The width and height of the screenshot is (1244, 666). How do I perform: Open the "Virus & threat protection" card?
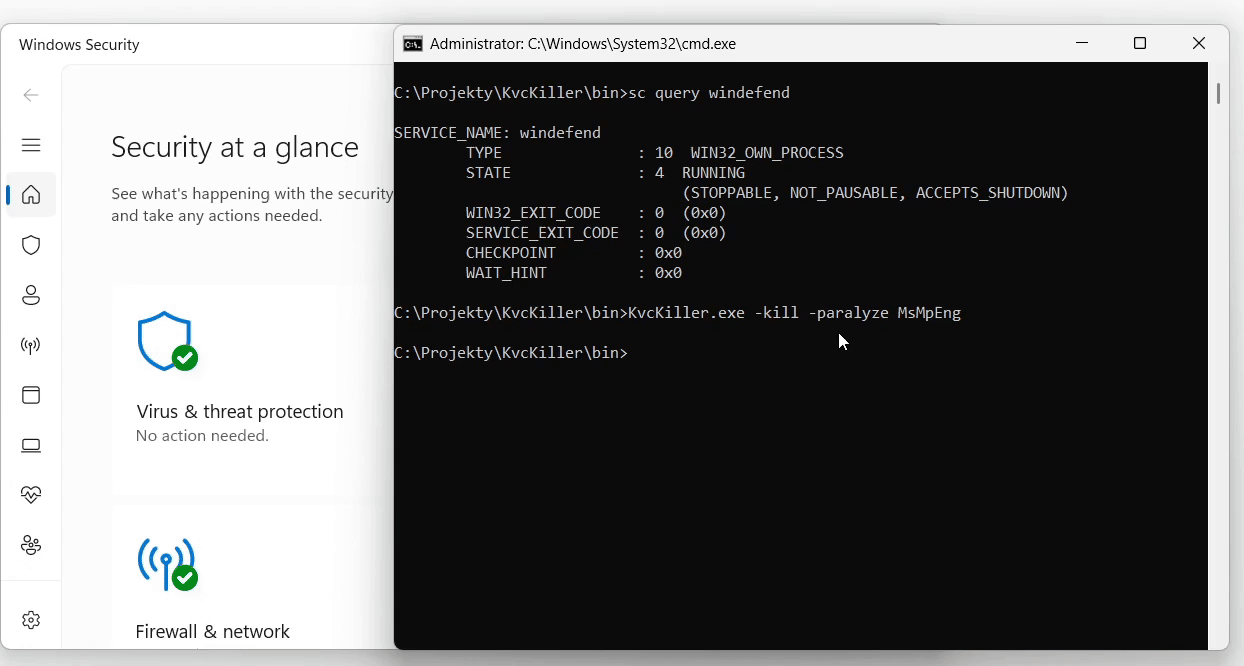click(240, 411)
